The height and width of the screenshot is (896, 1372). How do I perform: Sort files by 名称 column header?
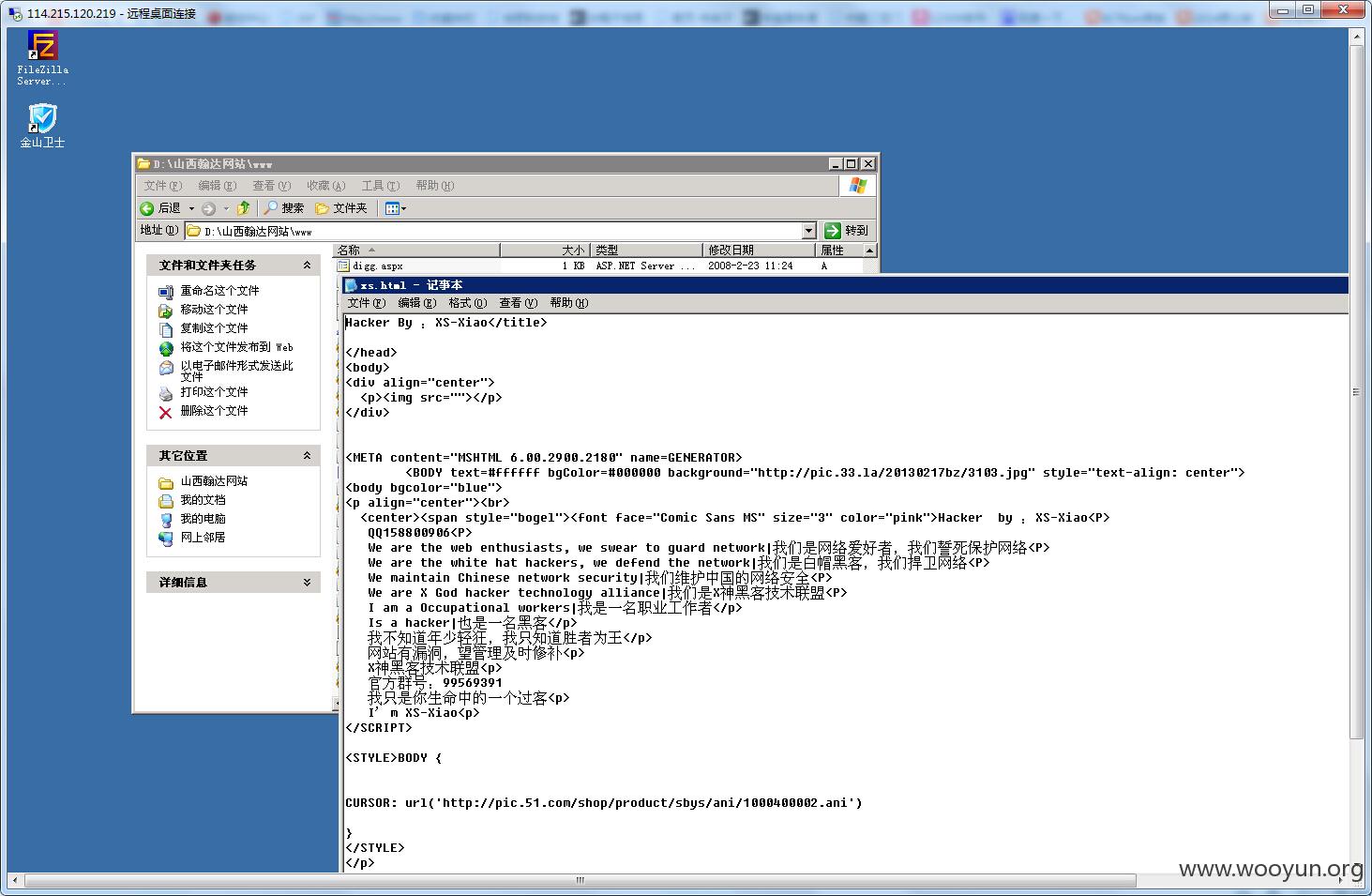(x=417, y=251)
